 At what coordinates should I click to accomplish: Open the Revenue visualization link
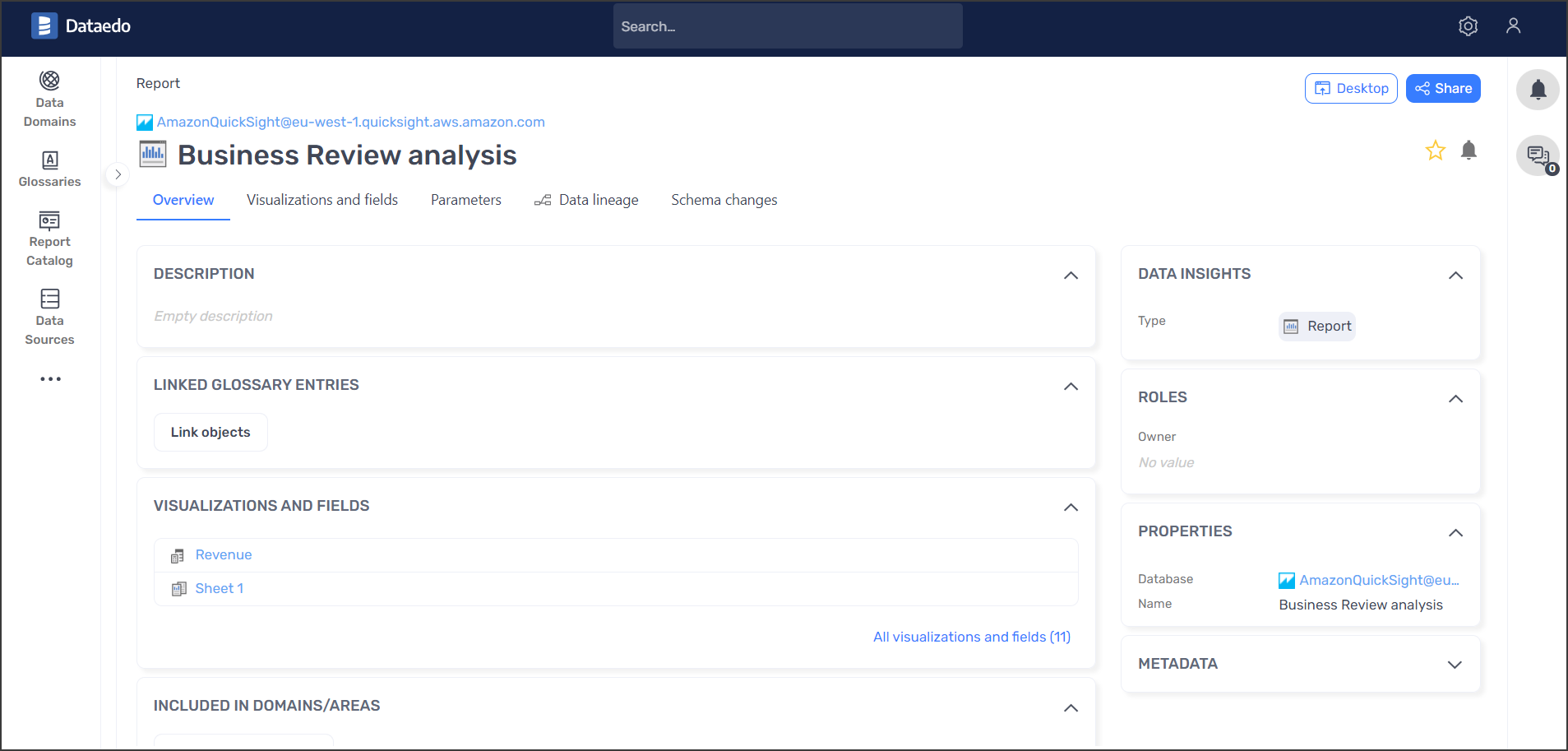pos(224,555)
